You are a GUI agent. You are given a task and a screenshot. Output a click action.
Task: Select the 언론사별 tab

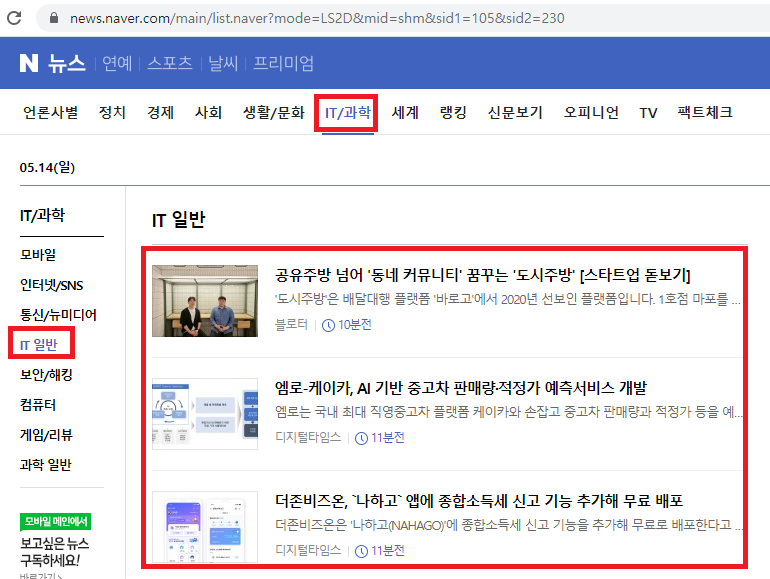pyautogui.click(x=51, y=112)
